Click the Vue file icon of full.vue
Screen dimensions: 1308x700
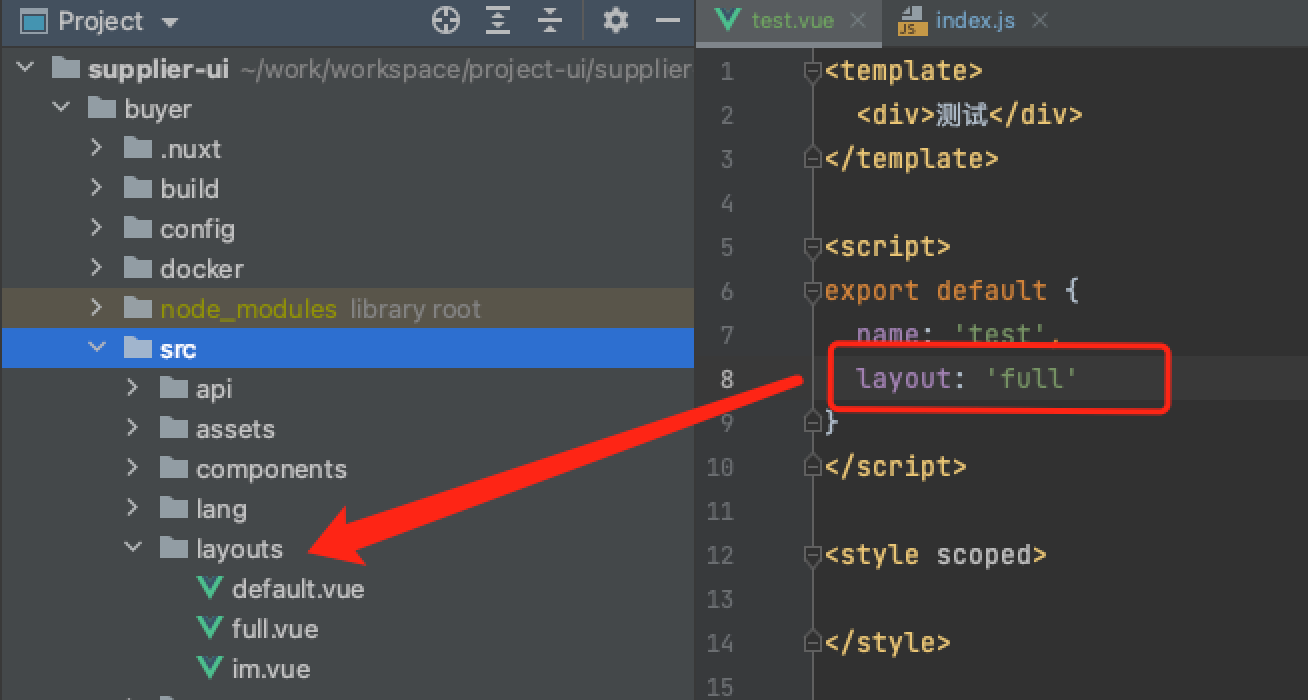pyautogui.click(x=209, y=628)
